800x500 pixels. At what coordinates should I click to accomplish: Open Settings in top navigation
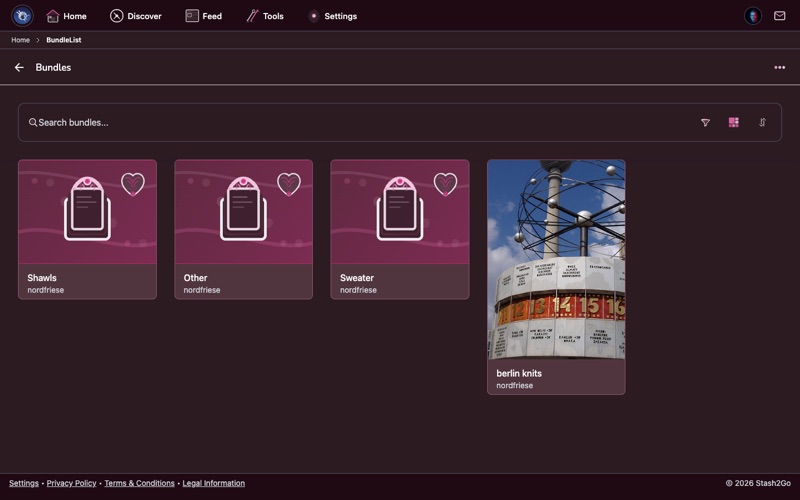coord(333,16)
